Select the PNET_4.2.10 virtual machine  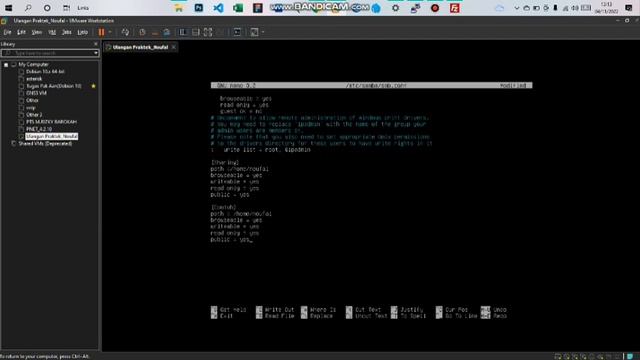[x=39, y=129]
